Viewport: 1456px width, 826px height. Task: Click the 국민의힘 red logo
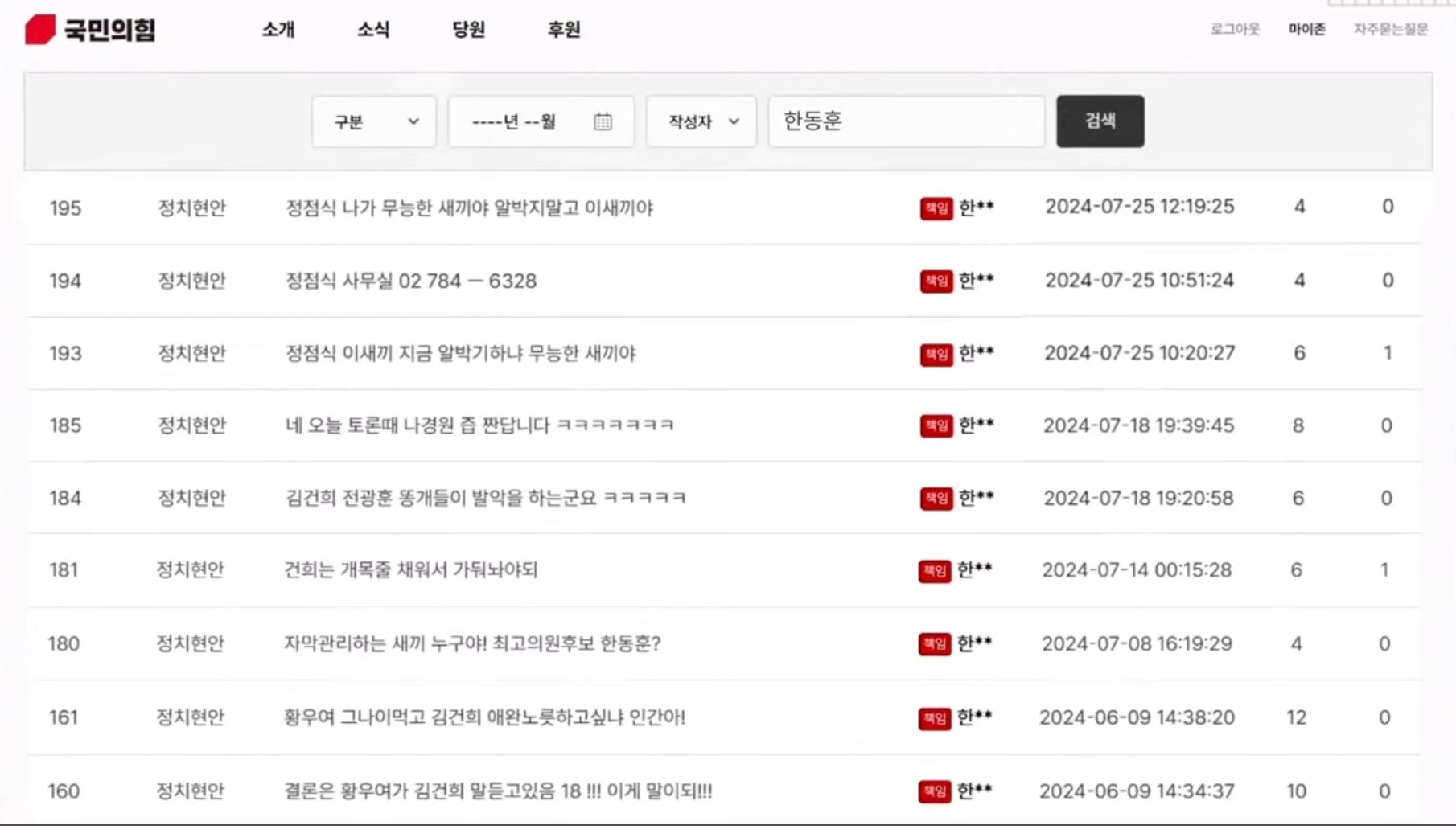[x=90, y=30]
